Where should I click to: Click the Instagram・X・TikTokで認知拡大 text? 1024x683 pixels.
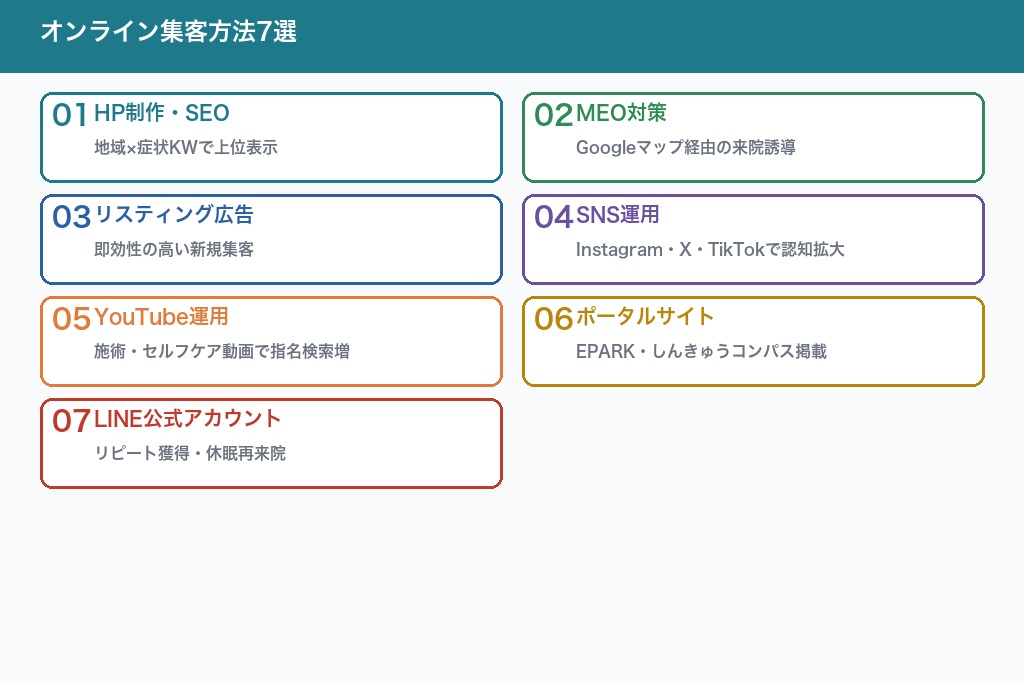pos(711,250)
